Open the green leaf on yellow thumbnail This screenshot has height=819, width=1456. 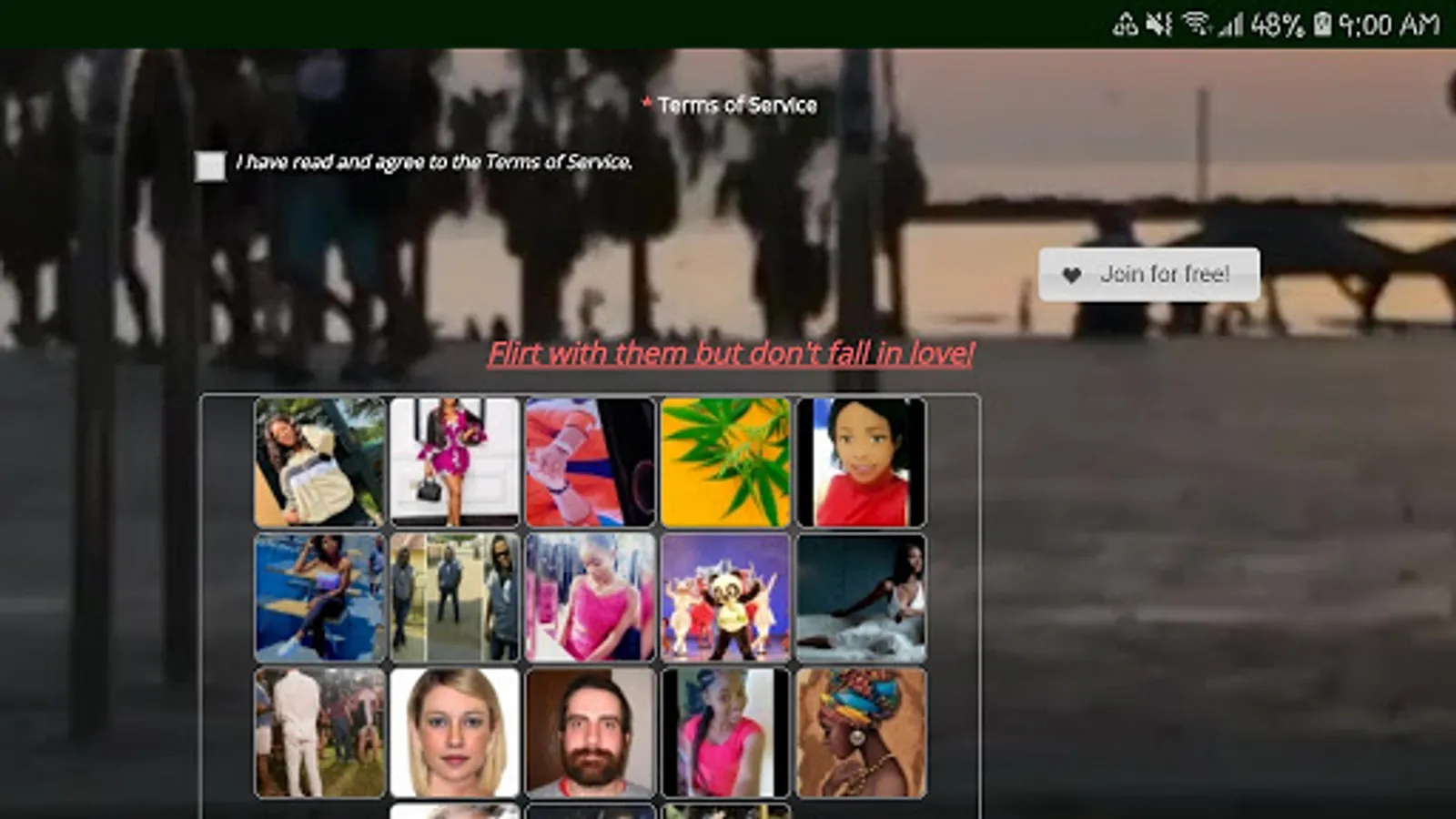[725, 462]
